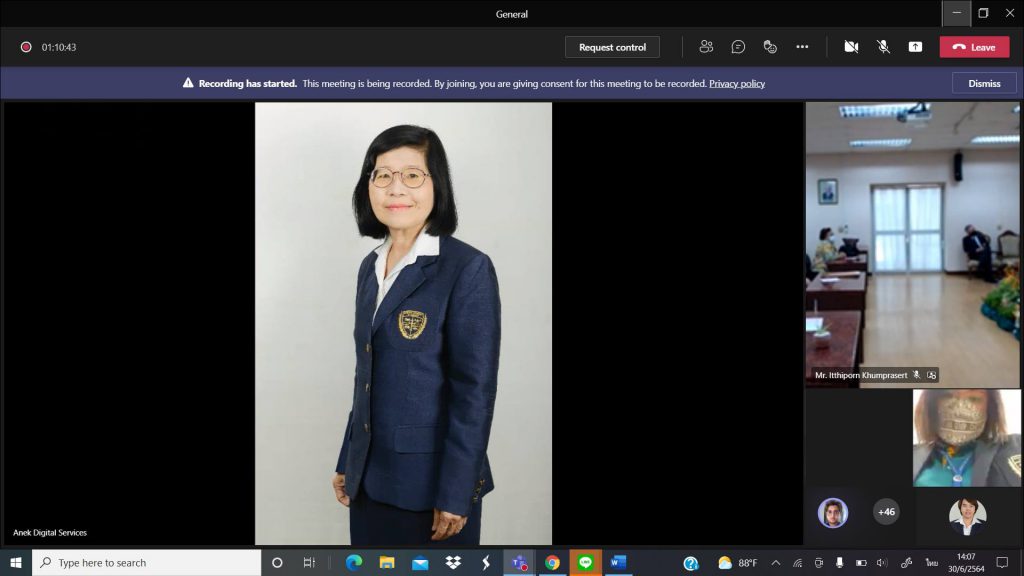The image size is (1024, 576).
Task: Click the microphone in-use tray icon
Action: [839, 563]
